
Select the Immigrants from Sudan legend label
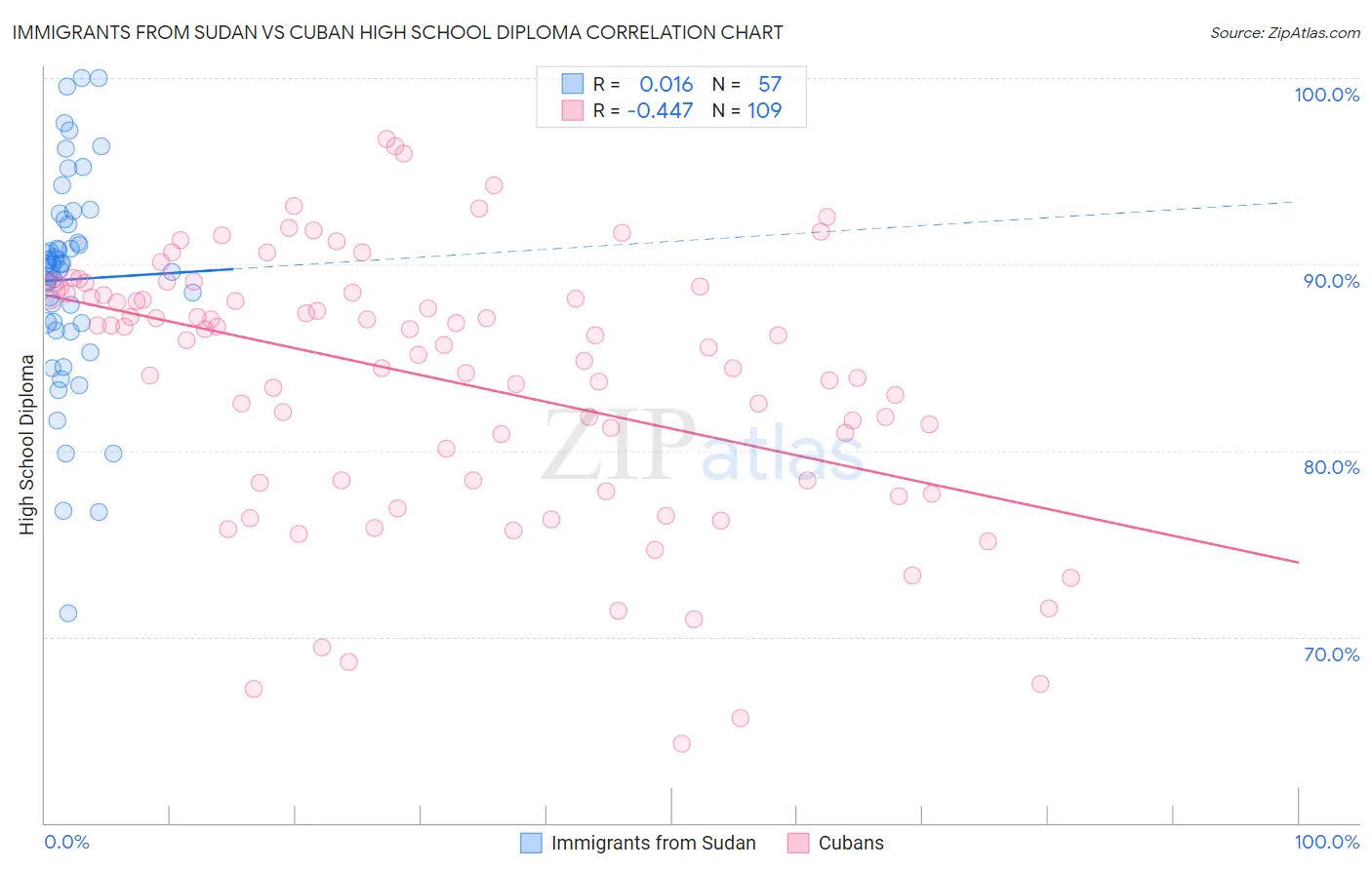[654, 843]
